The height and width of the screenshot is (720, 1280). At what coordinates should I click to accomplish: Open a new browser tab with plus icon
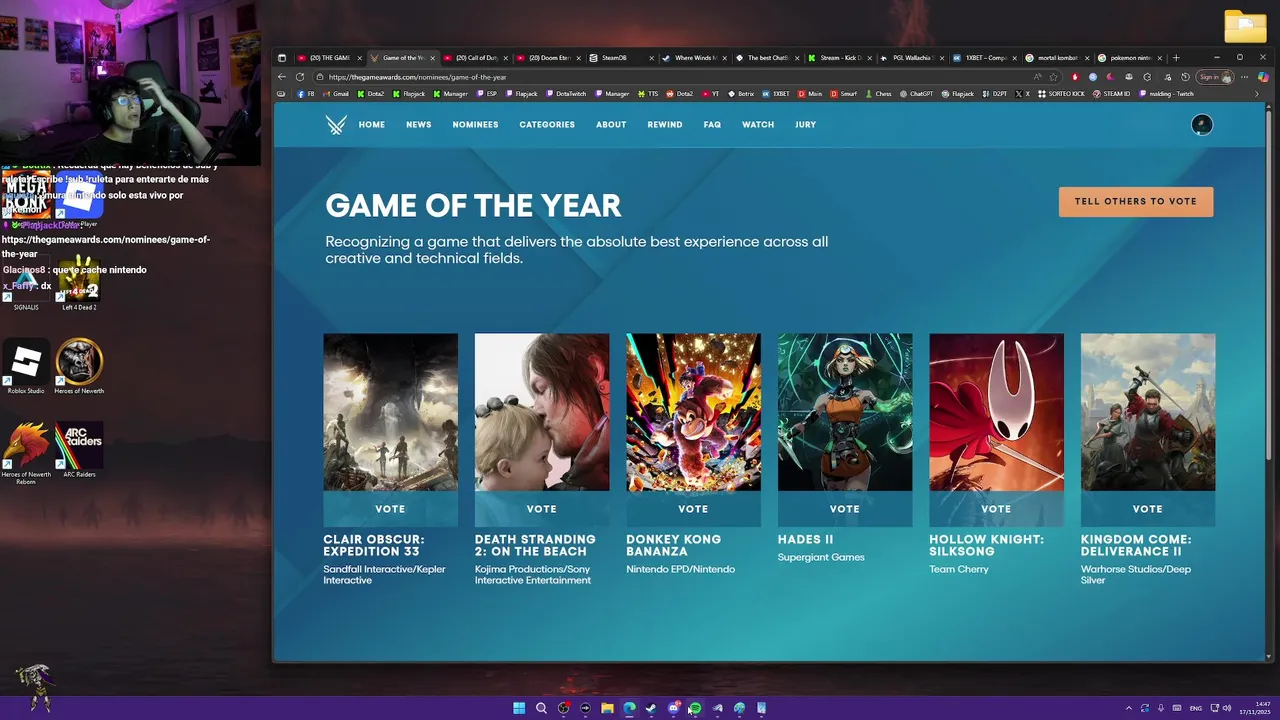pos(1176,58)
